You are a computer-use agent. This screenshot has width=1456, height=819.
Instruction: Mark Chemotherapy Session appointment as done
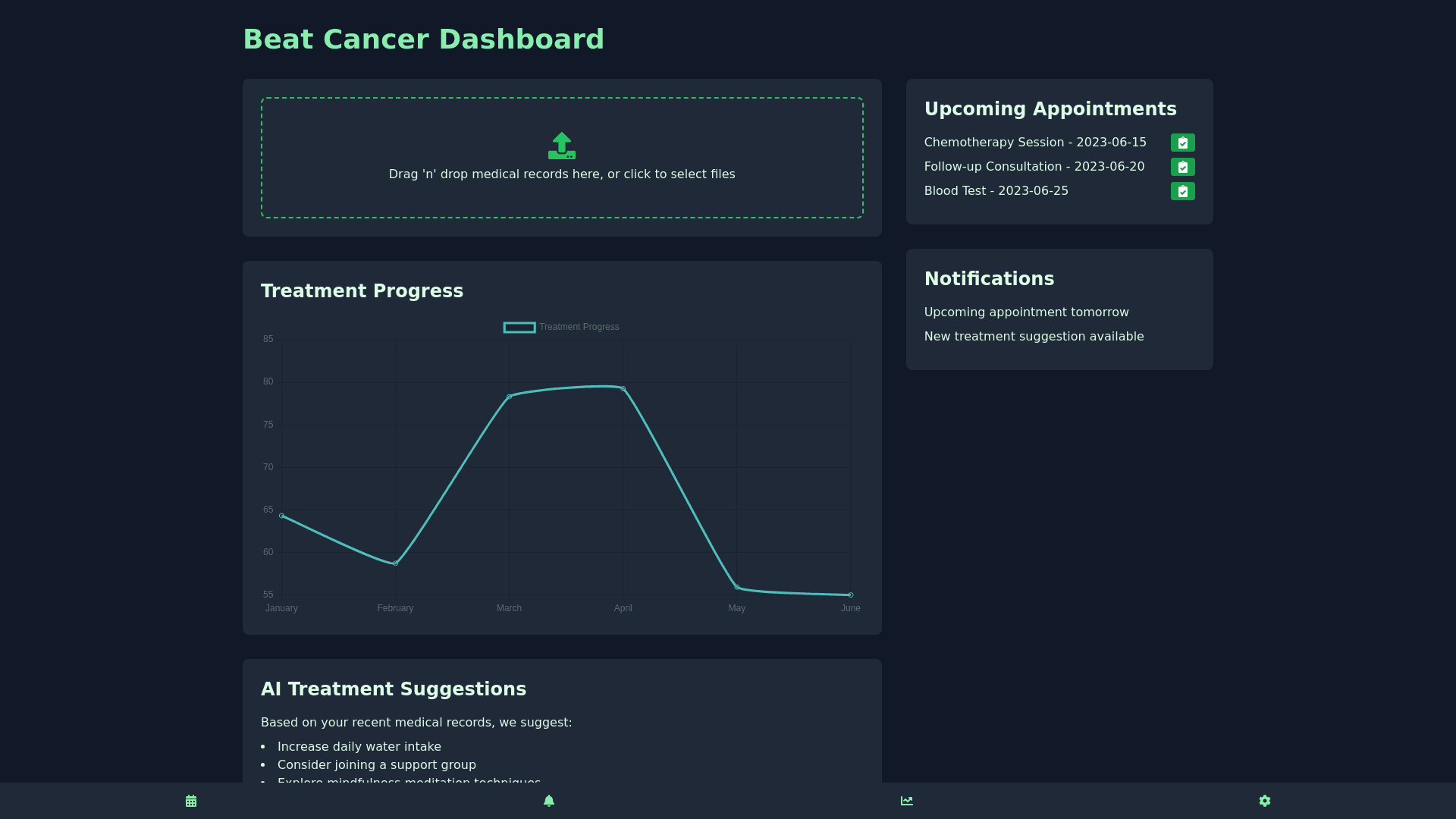click(x=1182, y=143)
